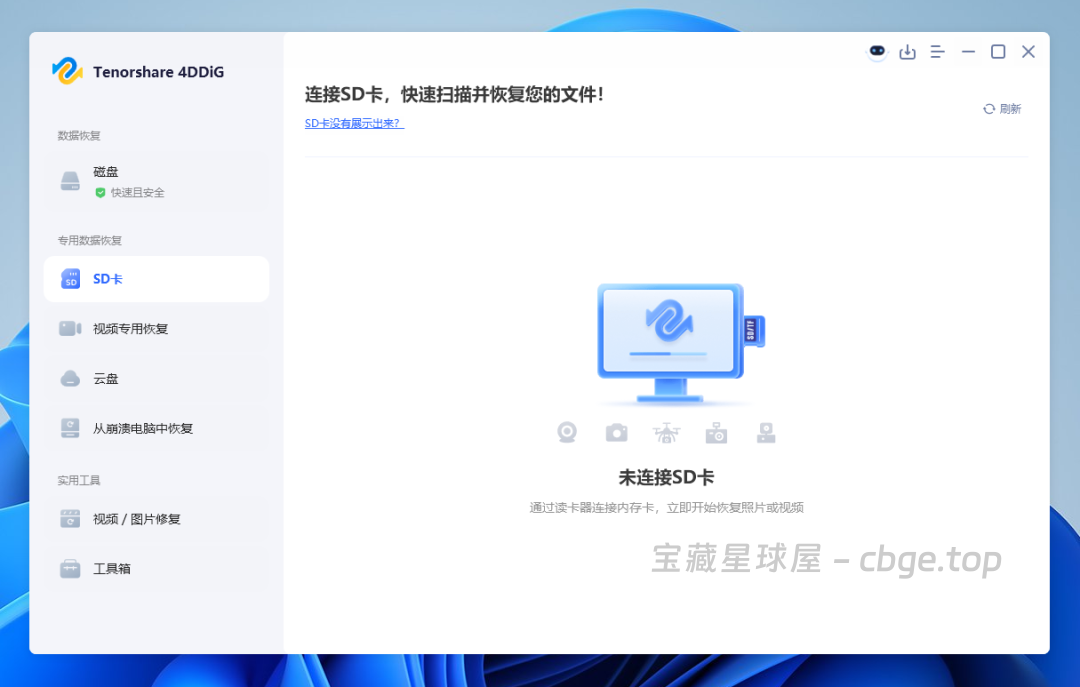This screenshot has height=687, width=1080.
Task: Open the hamburger menu icon
Action: 938,51
